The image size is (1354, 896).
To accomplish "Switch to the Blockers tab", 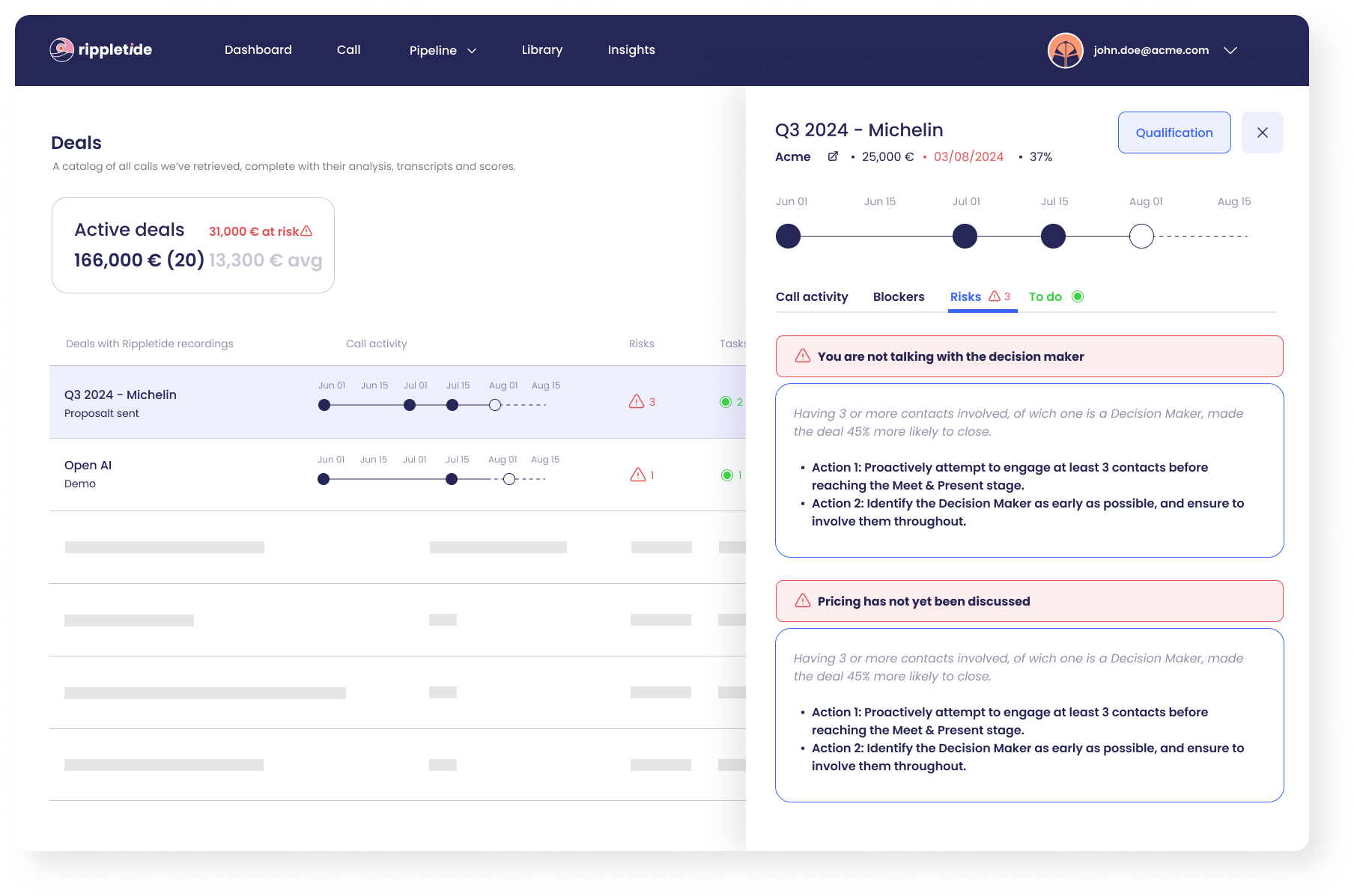I will click(899, 296).
